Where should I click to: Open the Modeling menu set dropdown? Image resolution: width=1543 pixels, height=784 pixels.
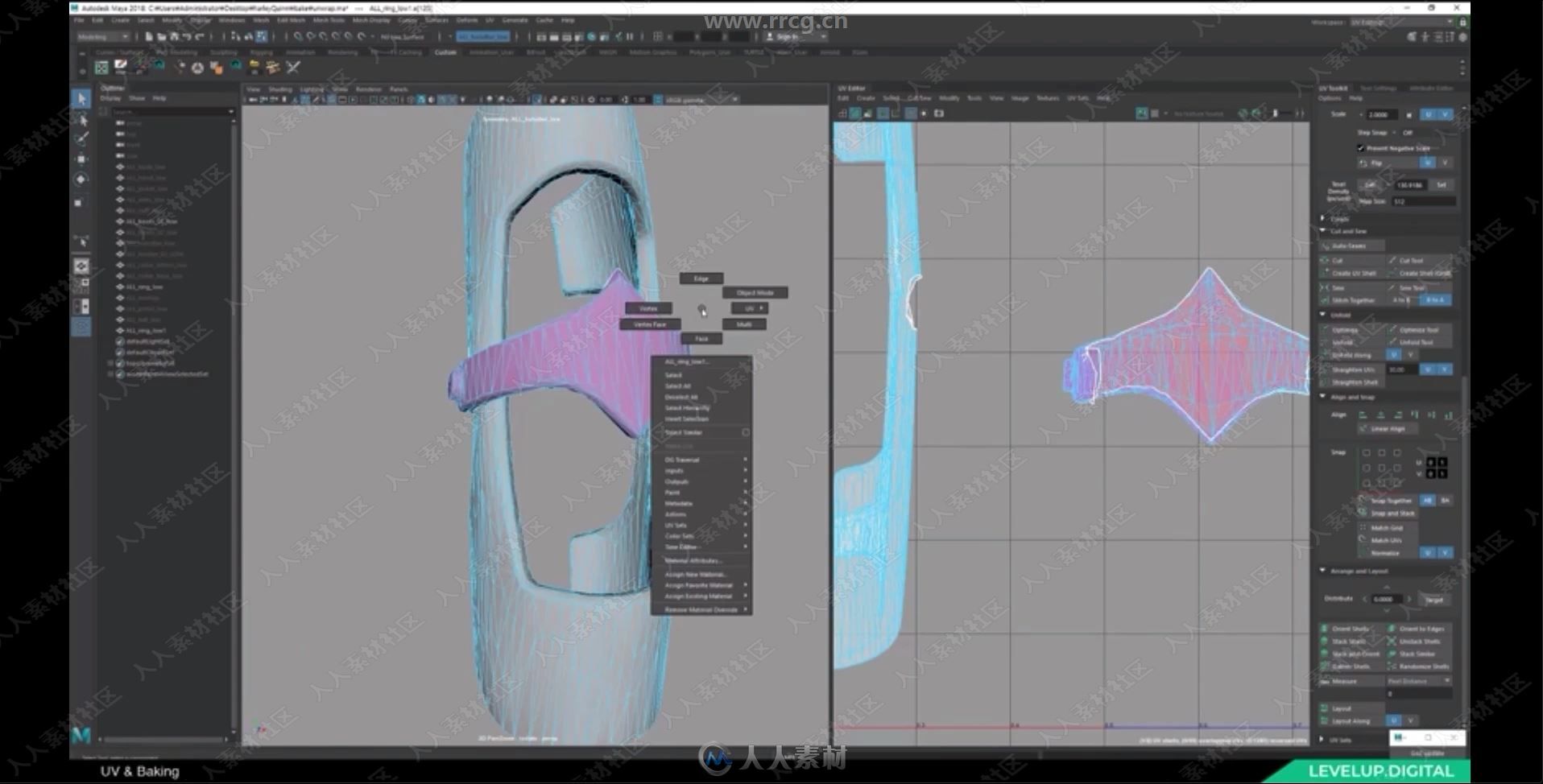point(102,37)
